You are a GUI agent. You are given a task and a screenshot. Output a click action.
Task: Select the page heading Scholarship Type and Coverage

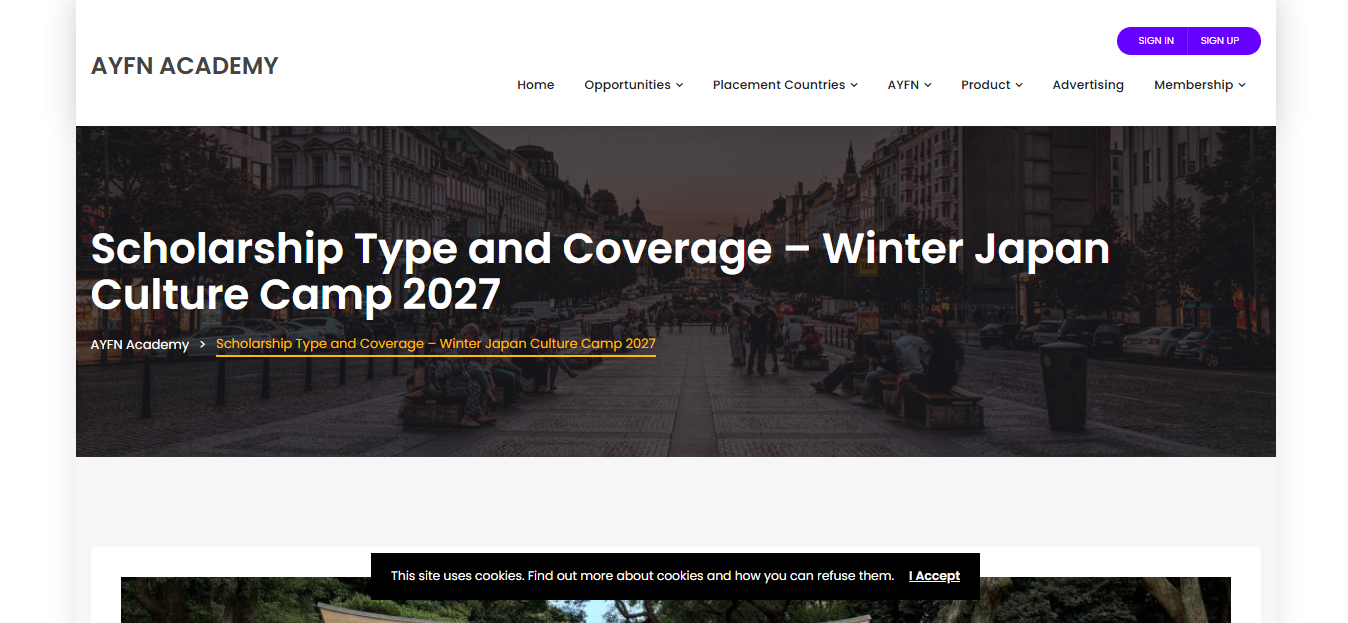coord(600,272)
